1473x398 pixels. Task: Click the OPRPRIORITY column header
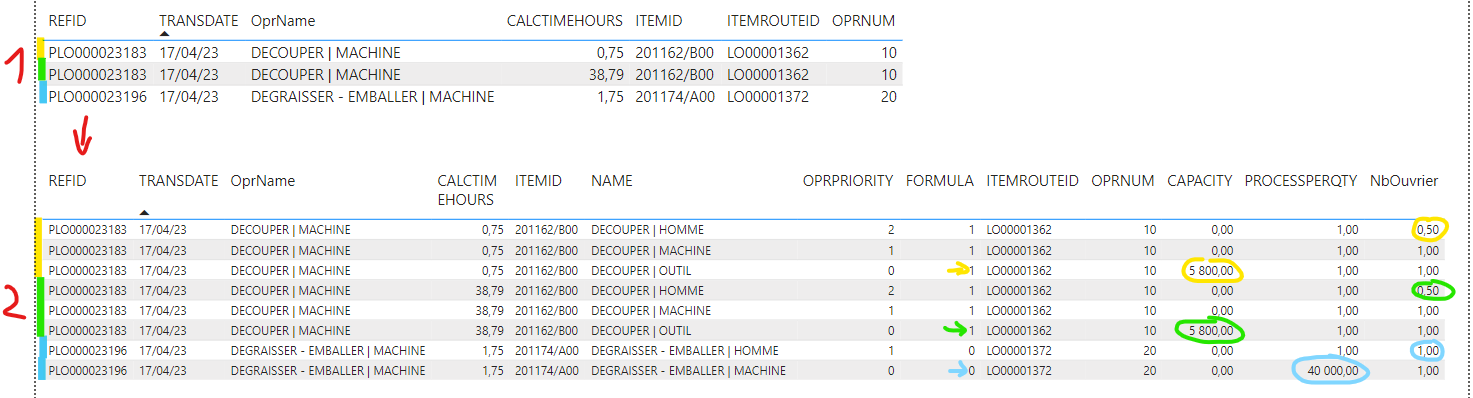click(848, 181)
